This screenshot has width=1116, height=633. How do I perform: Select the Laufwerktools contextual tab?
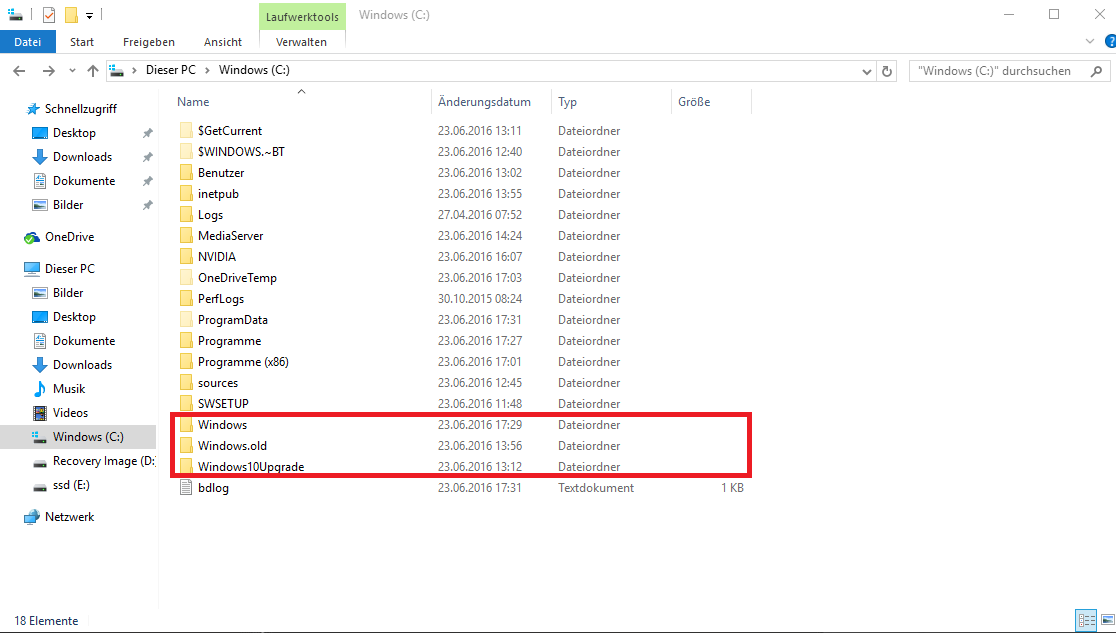pyautogui.click(x=302, y=16)
